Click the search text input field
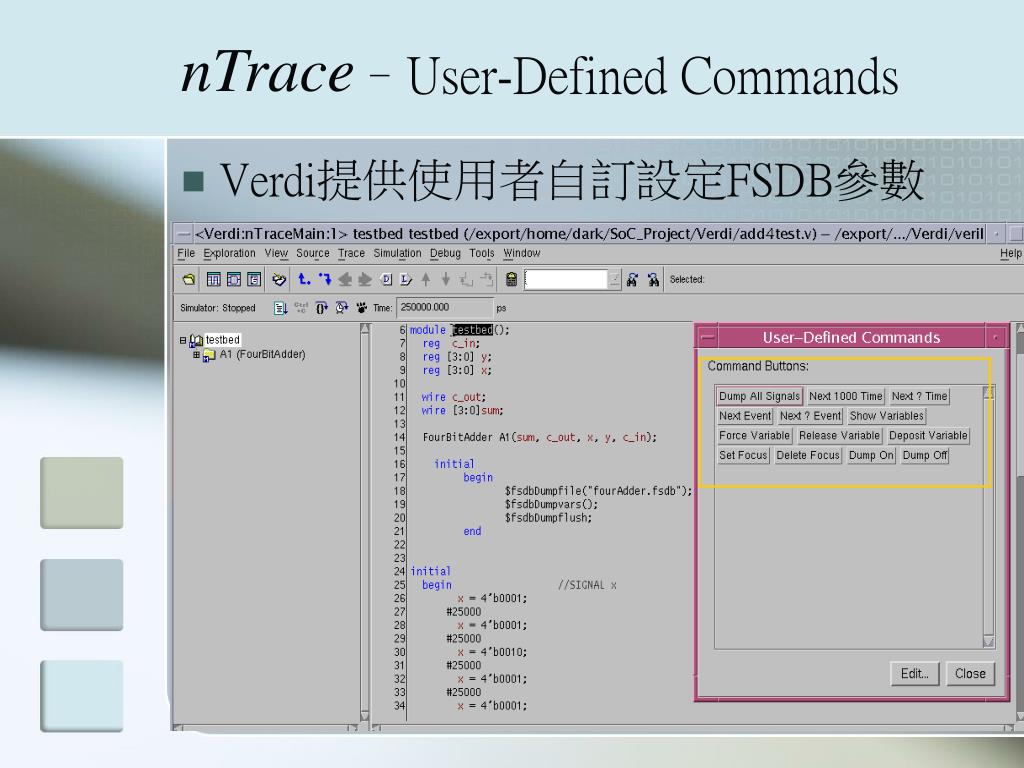The height and width of the screenshot is (768, 1024). 566,280
